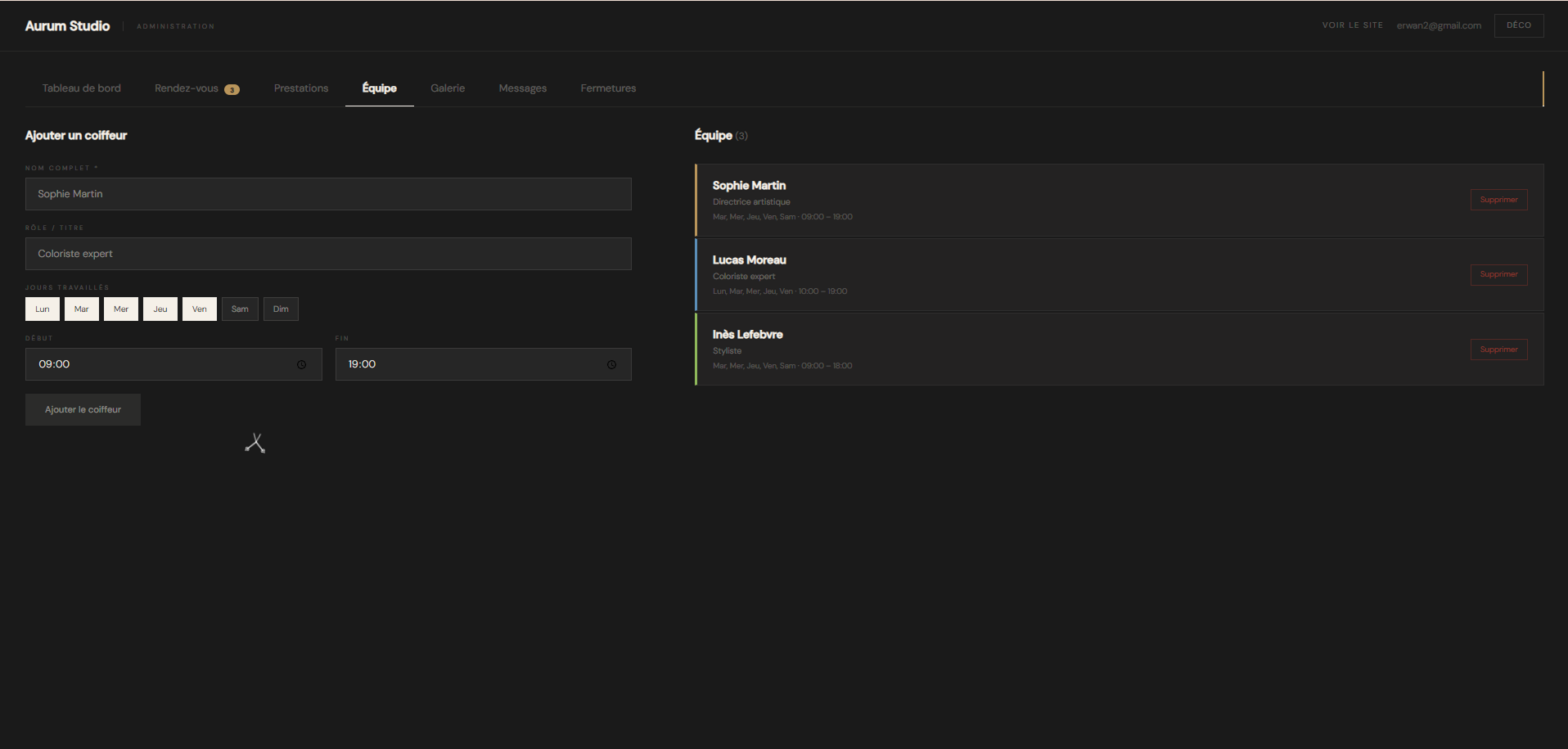
Task: Enable Dim working day
Action: (281, 309)
